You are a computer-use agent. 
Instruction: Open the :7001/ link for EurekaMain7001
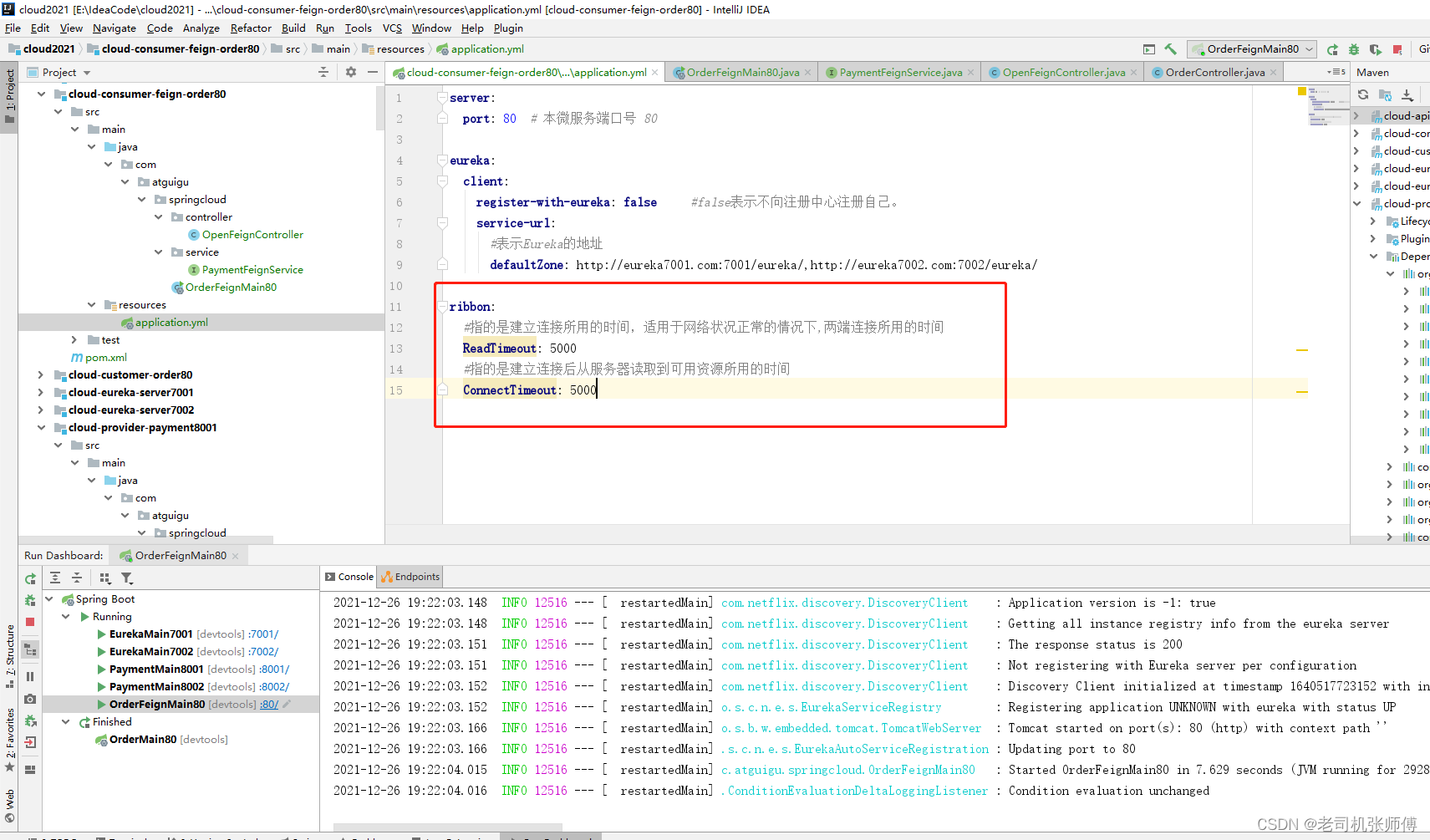click(x=263, y=634)
